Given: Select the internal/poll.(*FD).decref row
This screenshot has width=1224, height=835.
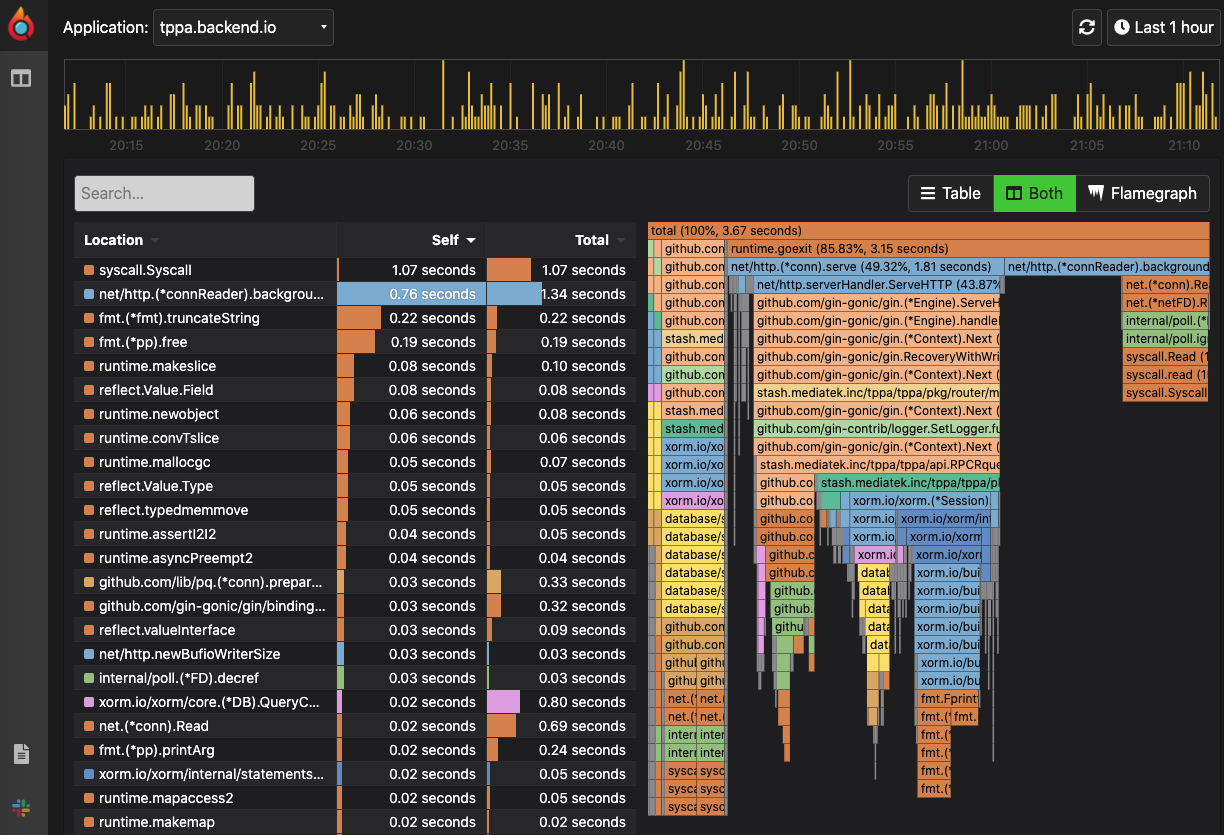Looking at the screenshot, I should (x=355, y=678).
